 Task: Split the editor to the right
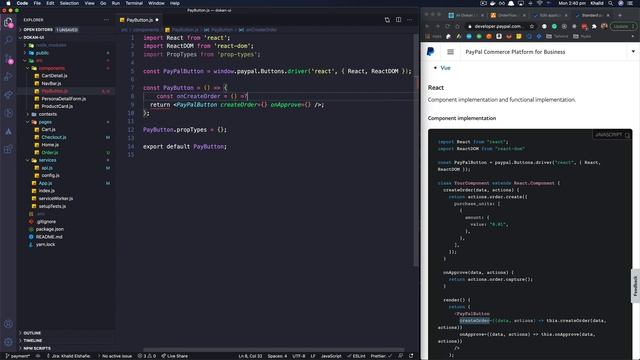(x=398, y=20)
